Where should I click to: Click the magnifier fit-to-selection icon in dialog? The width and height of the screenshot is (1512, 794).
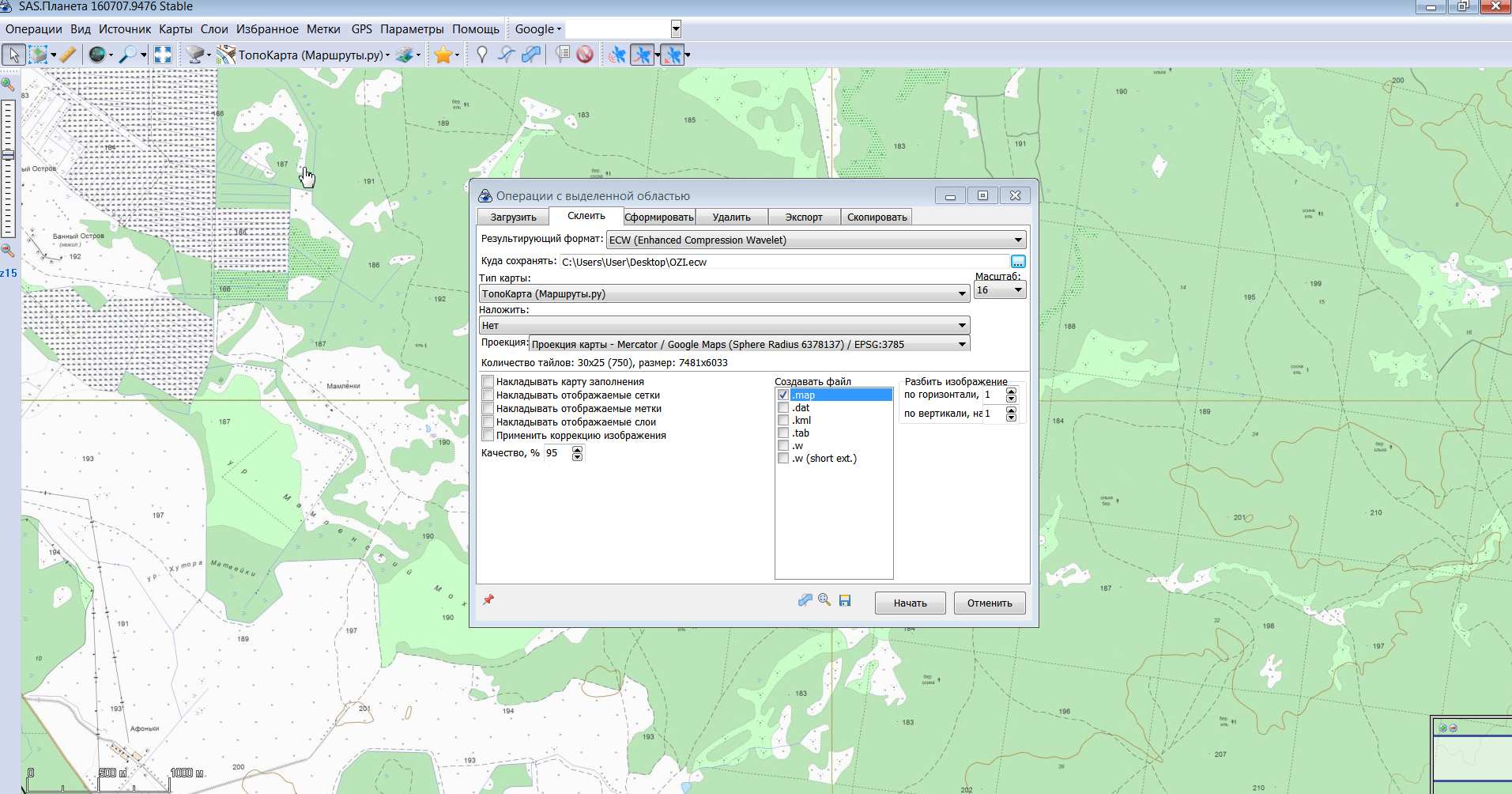click(824, 600)
